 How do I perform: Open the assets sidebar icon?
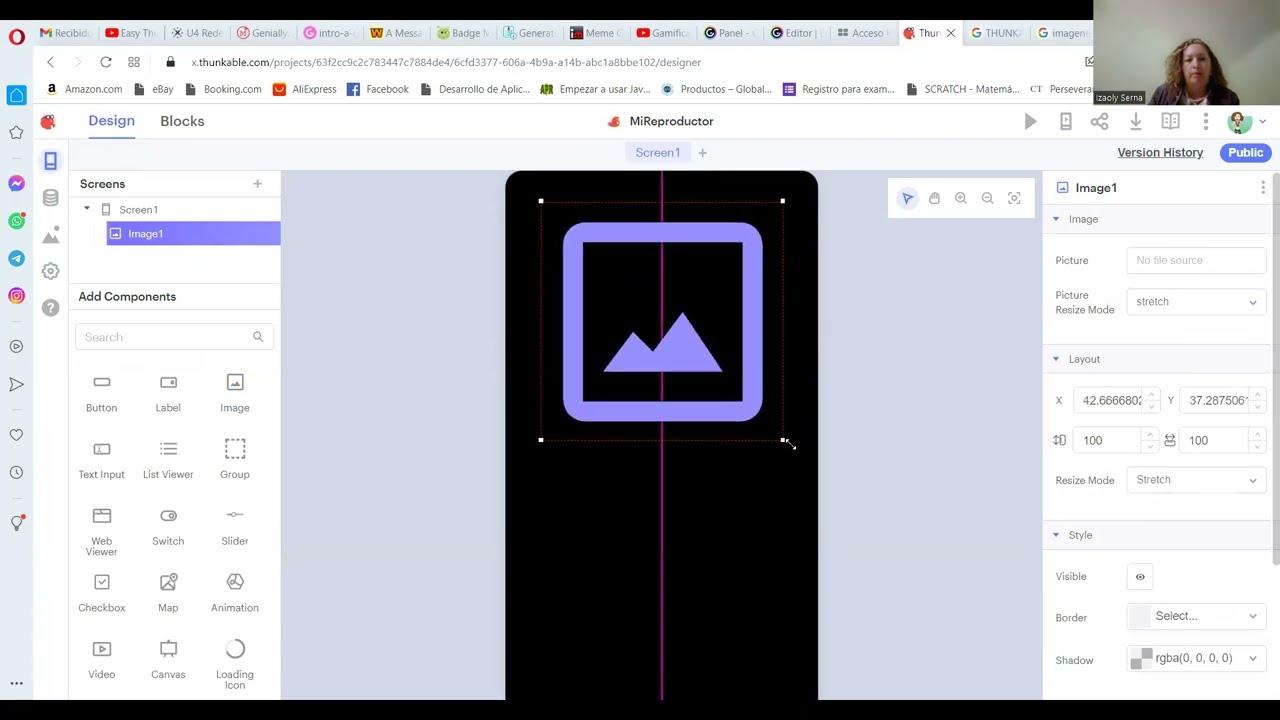[50, 235]
